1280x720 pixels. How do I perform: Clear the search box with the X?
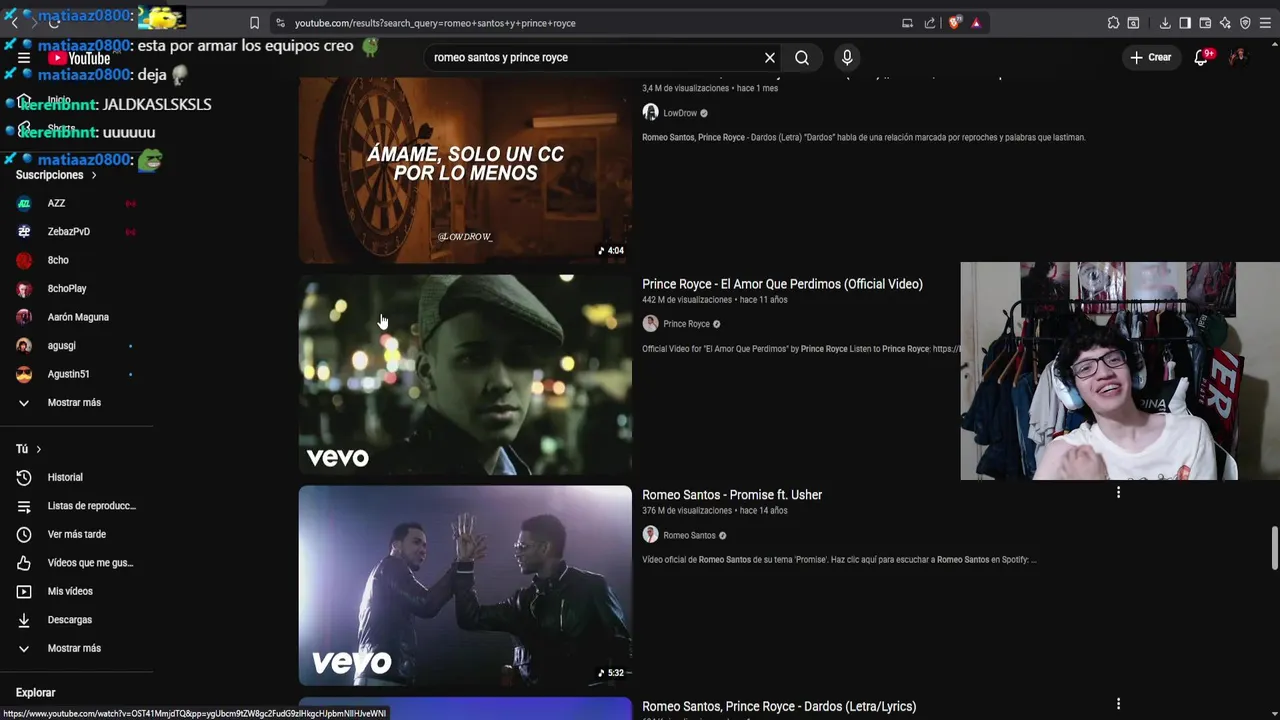770,58
